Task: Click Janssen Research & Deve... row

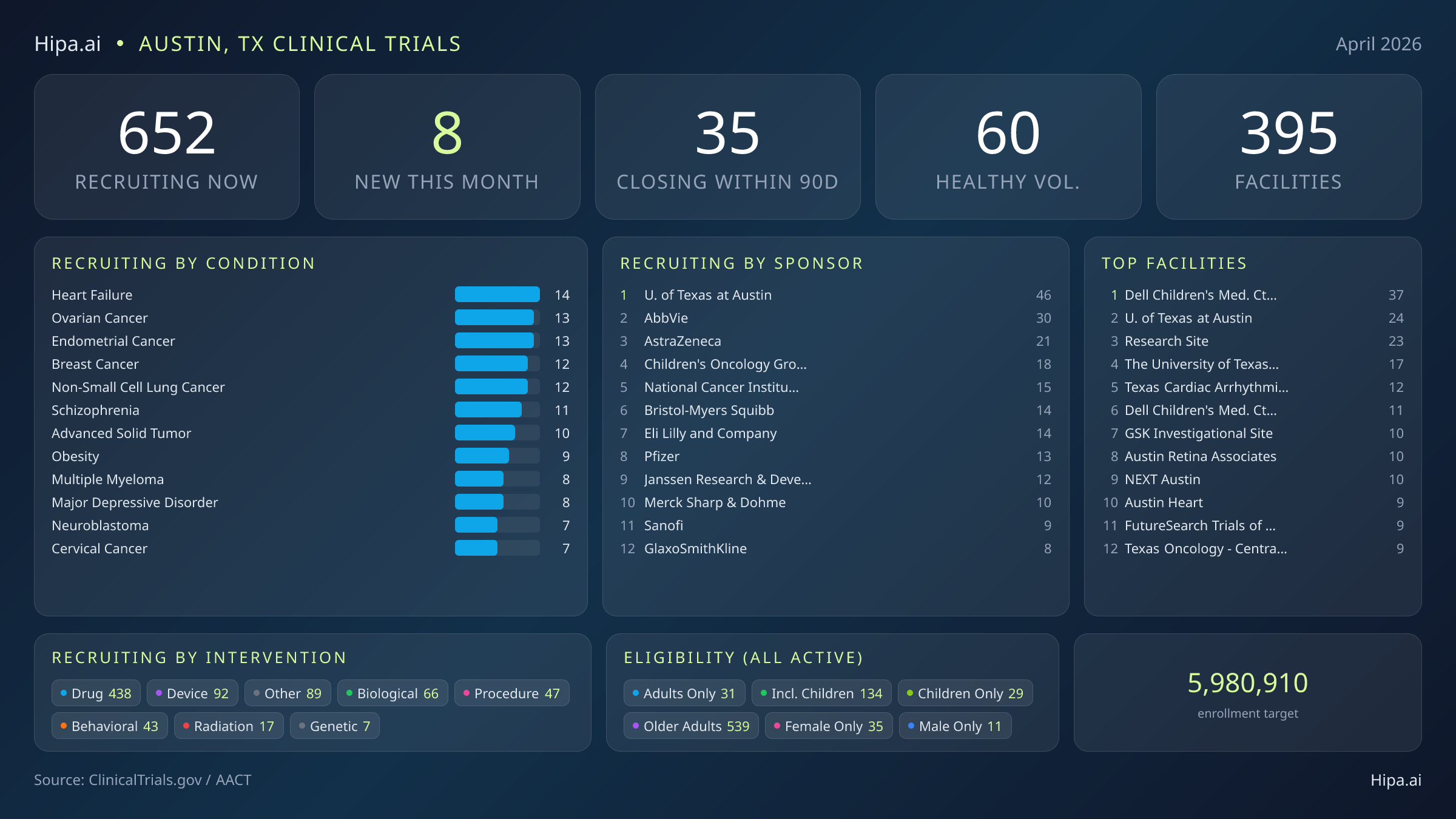Action: (835, 479)
